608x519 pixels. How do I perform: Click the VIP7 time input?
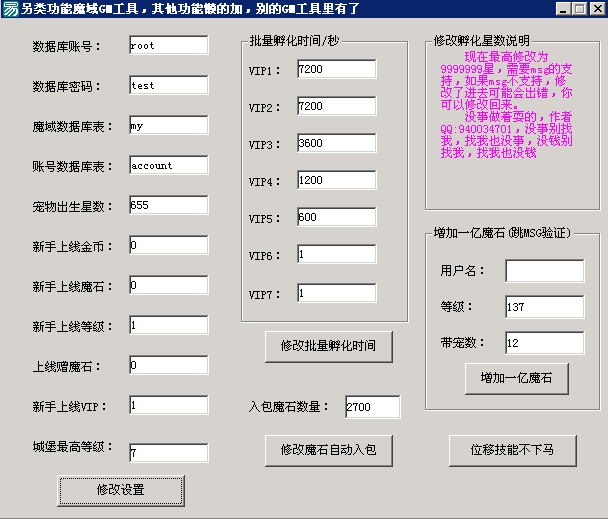336,294
